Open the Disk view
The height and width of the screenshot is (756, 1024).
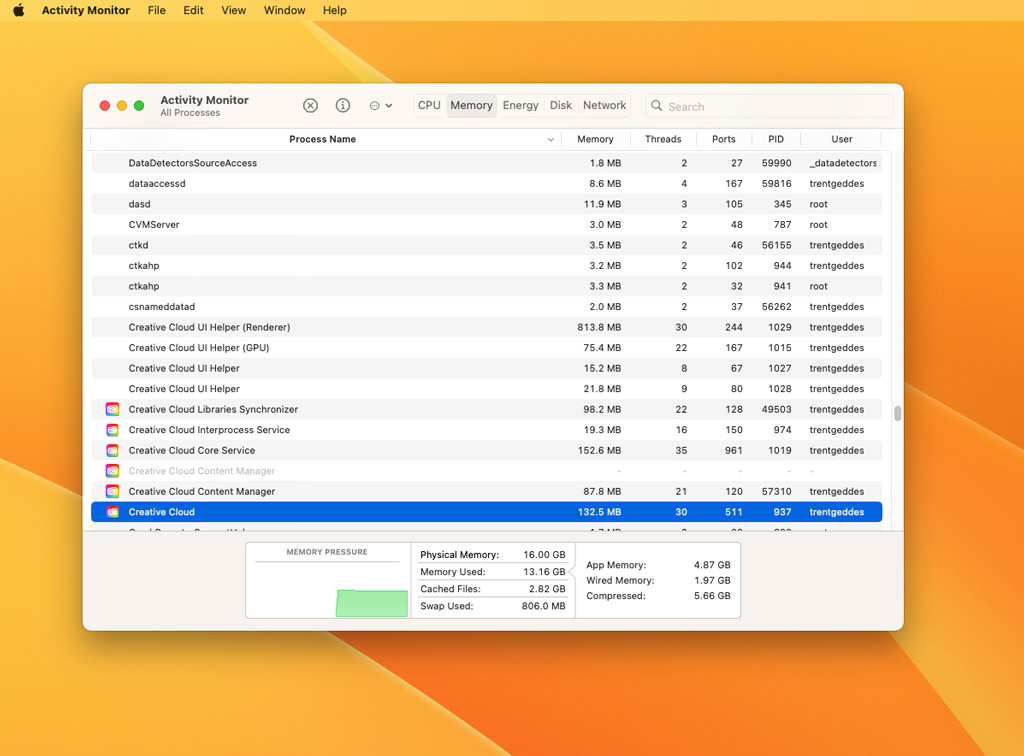pos(560,105)
